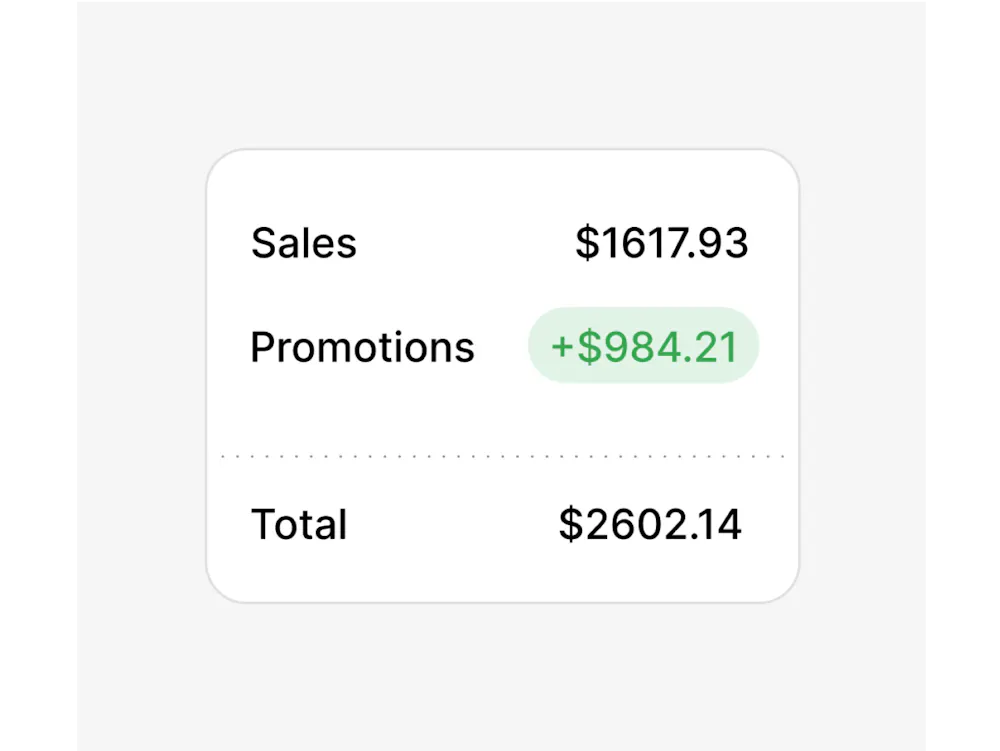
Task: Click the bottom edge of the card
Action: [x=500, y=599]
